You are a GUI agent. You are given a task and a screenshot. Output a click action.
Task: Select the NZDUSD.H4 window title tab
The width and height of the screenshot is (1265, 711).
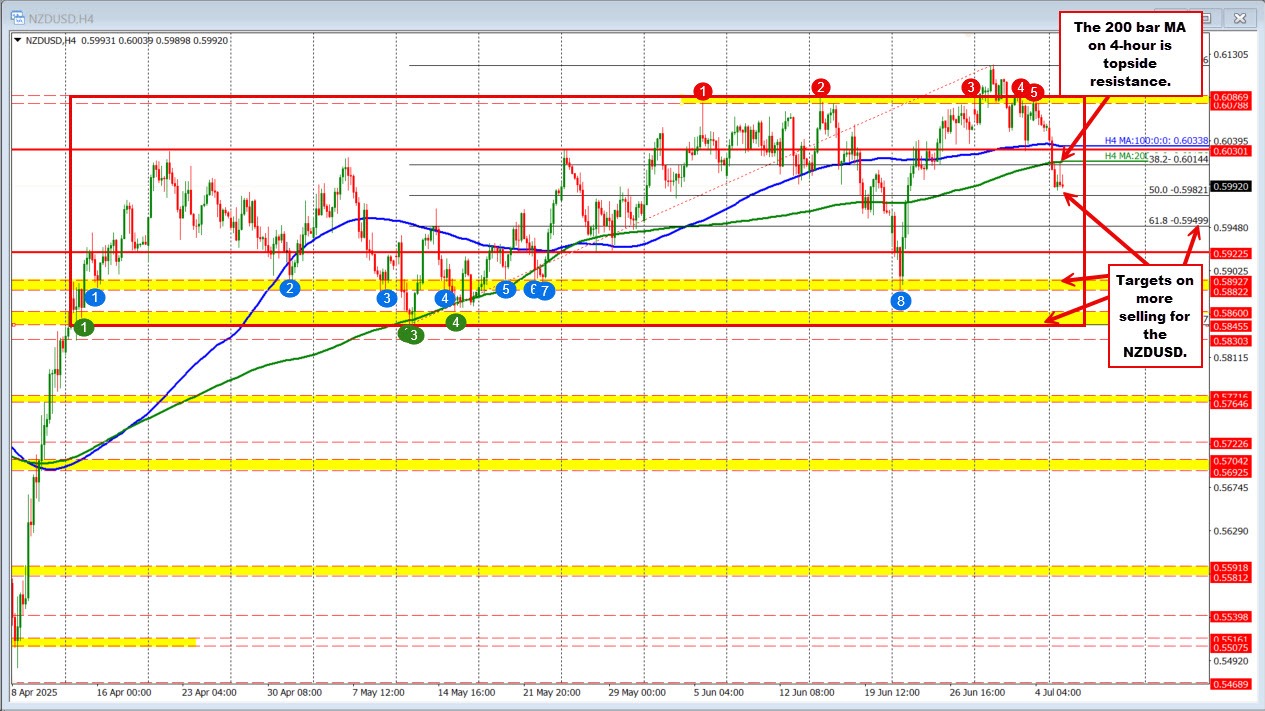(x=60, y=17)
